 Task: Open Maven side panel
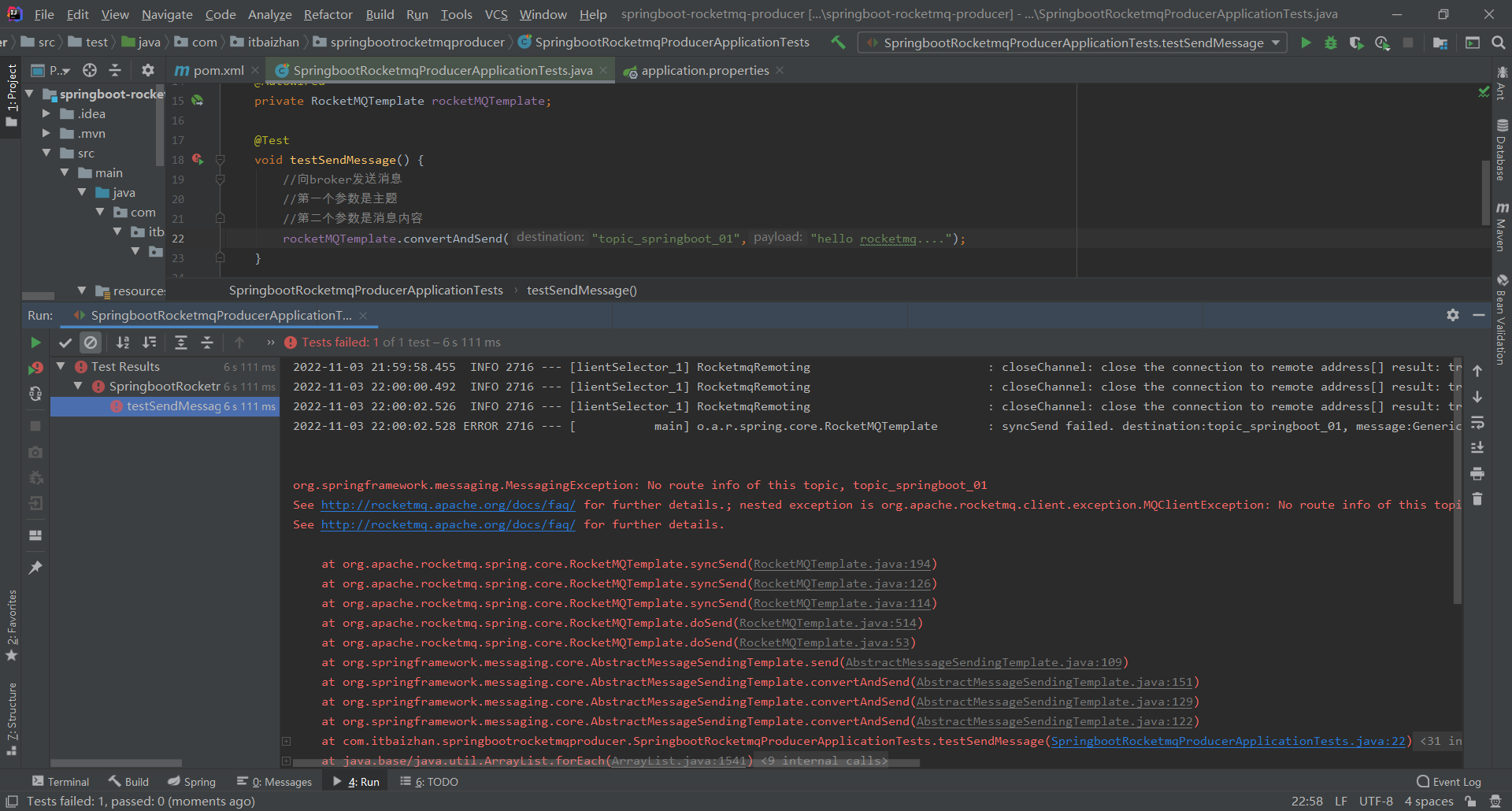(1502, 227)
